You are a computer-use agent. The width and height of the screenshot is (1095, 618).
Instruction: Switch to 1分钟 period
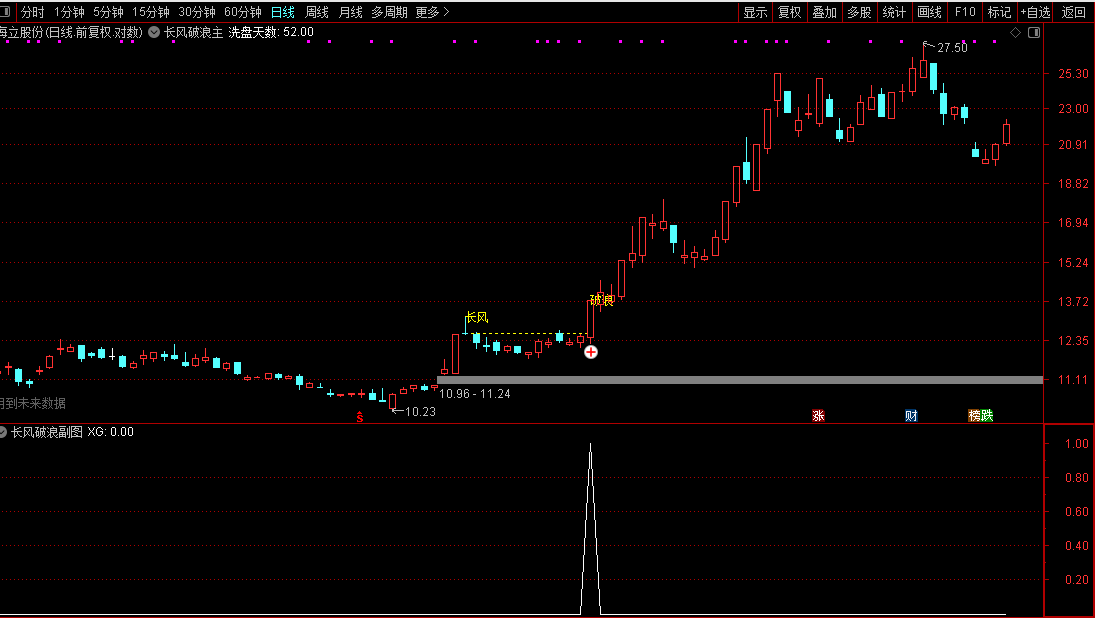coord(69,12)
